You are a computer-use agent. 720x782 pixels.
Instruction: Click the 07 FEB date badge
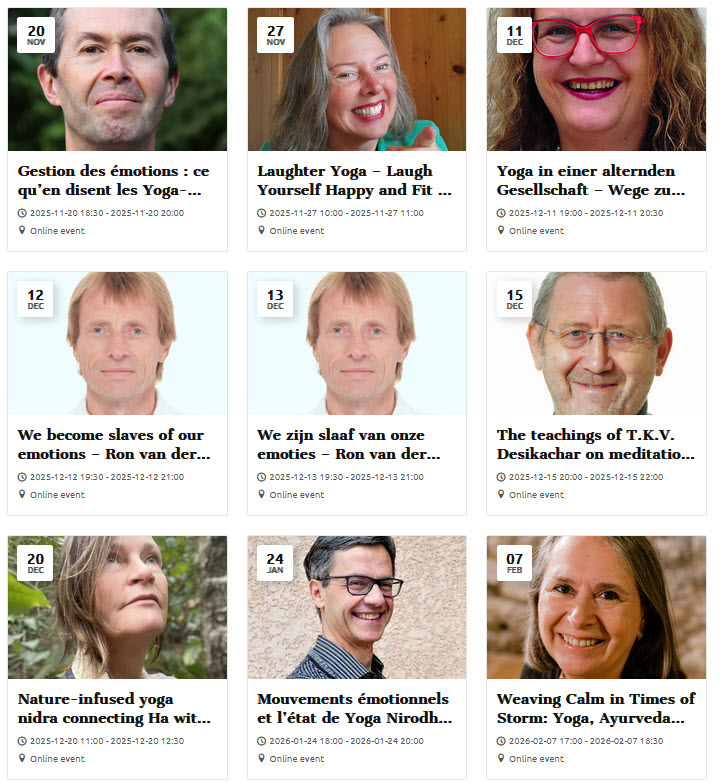(515, 563)
